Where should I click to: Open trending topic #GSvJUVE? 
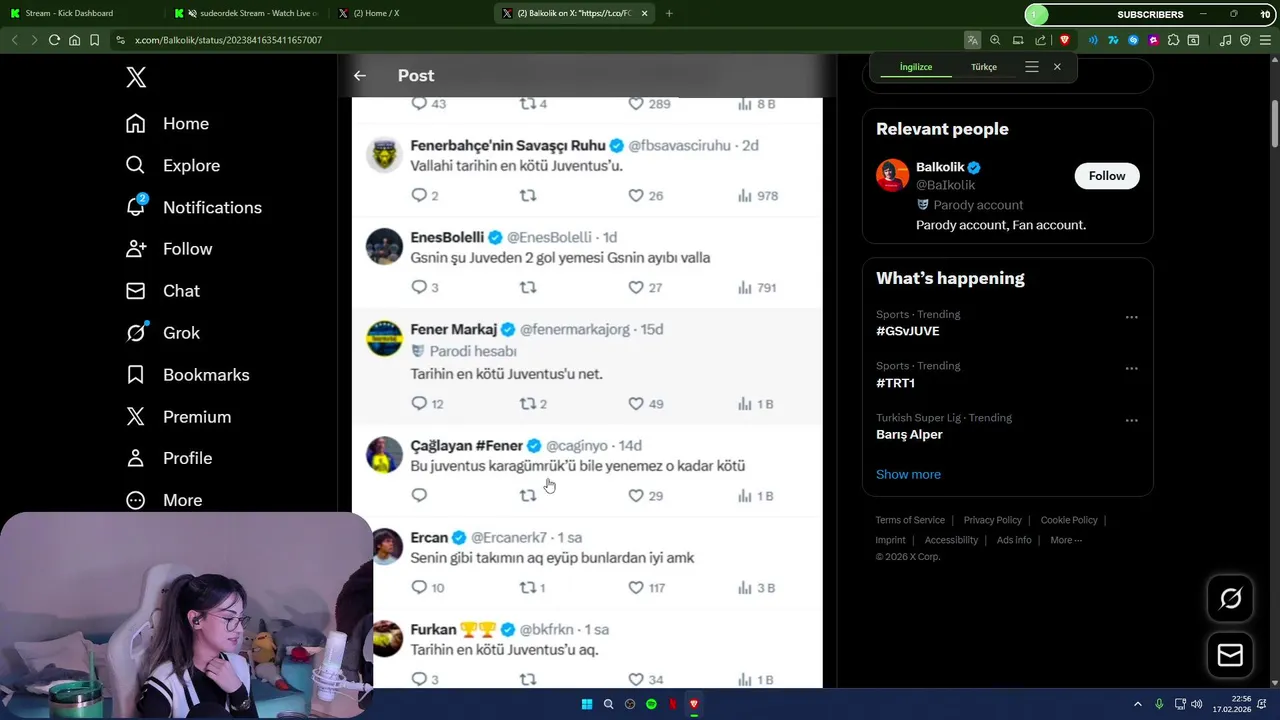[x=908, y=331]
